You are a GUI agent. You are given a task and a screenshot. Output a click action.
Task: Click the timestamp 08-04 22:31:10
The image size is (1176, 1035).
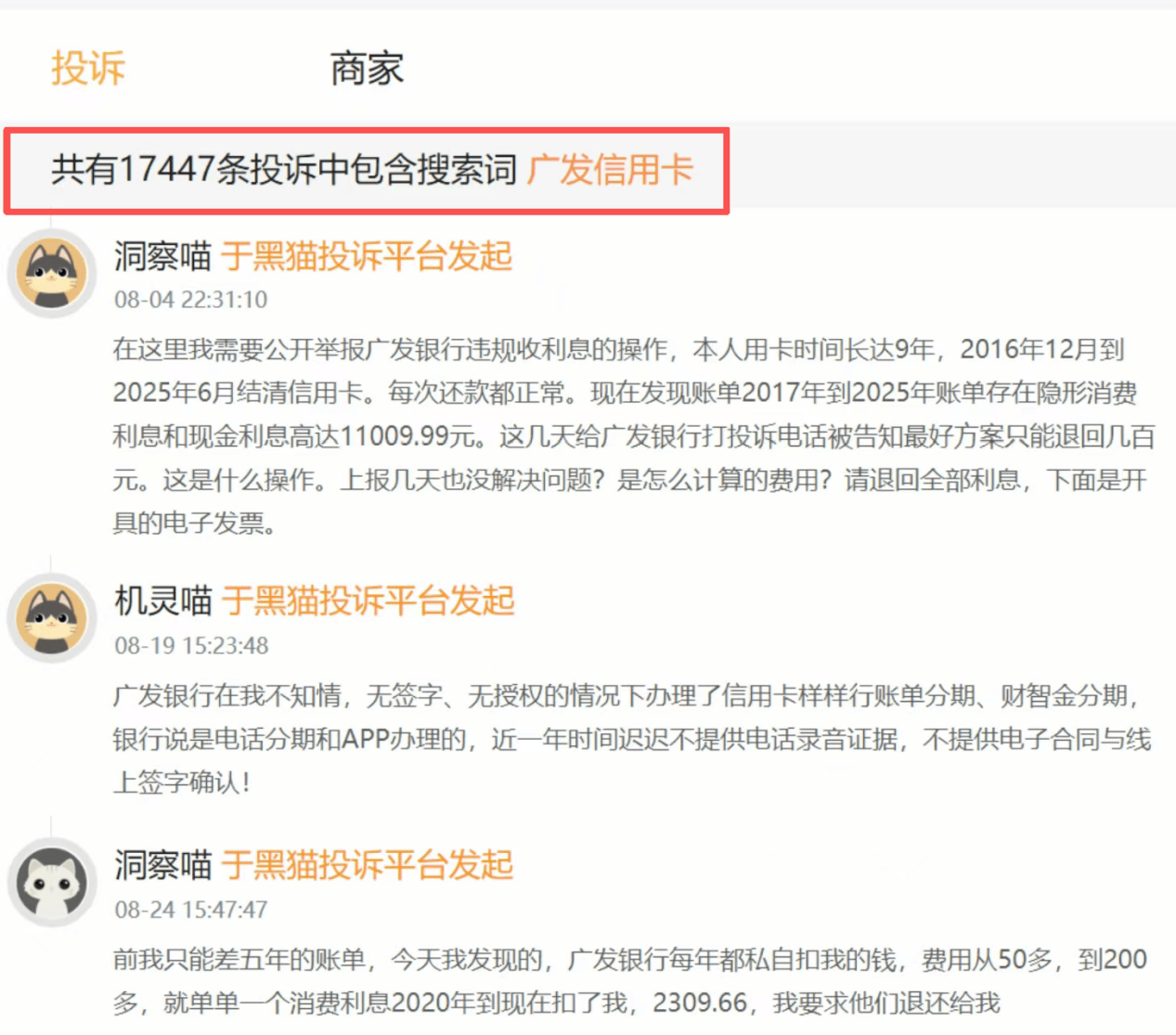click(190, 300)
